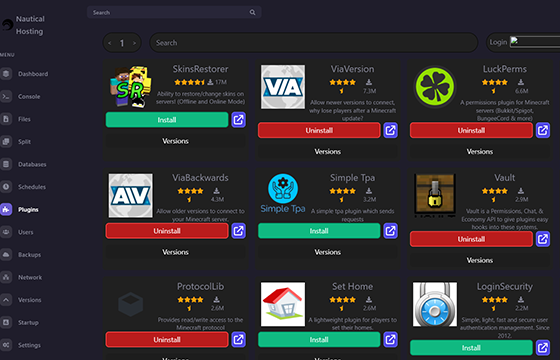Open the Dashboard sidebar icon
Image resolution: width=560 pixels, height=360 pixels.
click(x=6, y=74)
